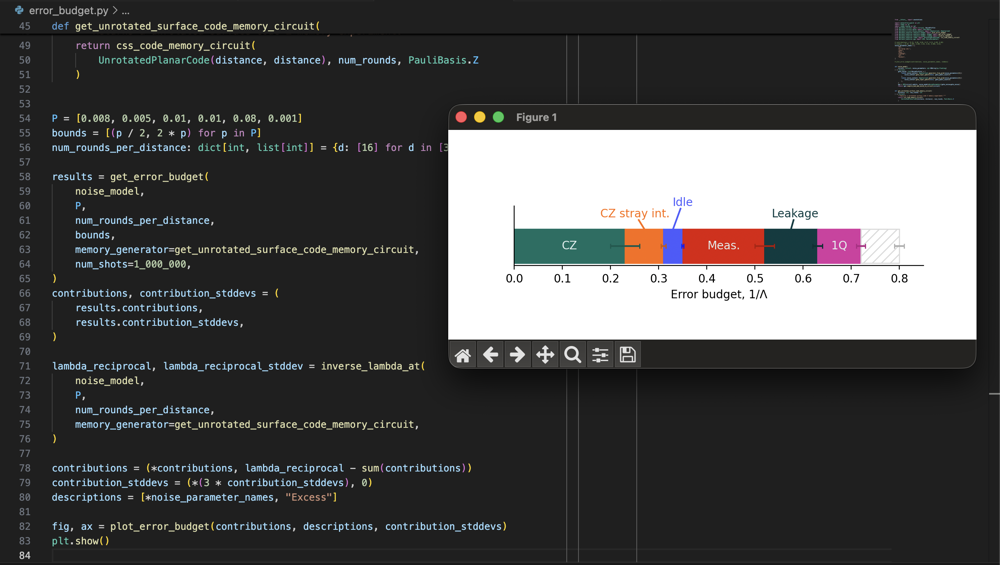Reset the figure view with the Home icon
The height and width of the screenshot is (565, 1000).
click(x=463, y=355)
